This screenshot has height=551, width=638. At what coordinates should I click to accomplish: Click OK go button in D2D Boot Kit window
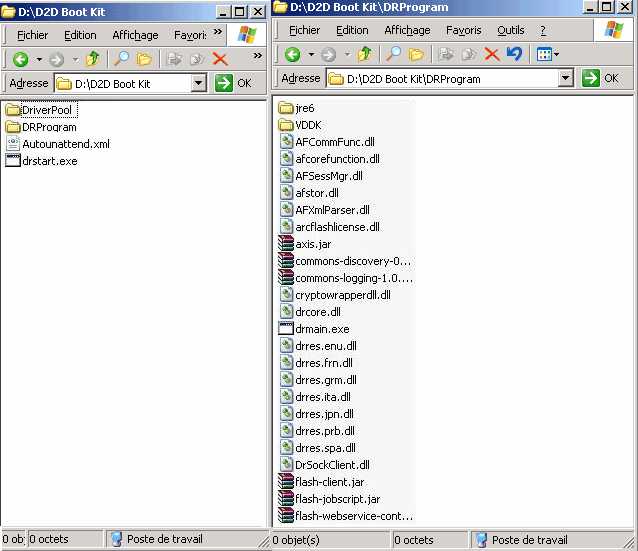(x=234, y=83)
